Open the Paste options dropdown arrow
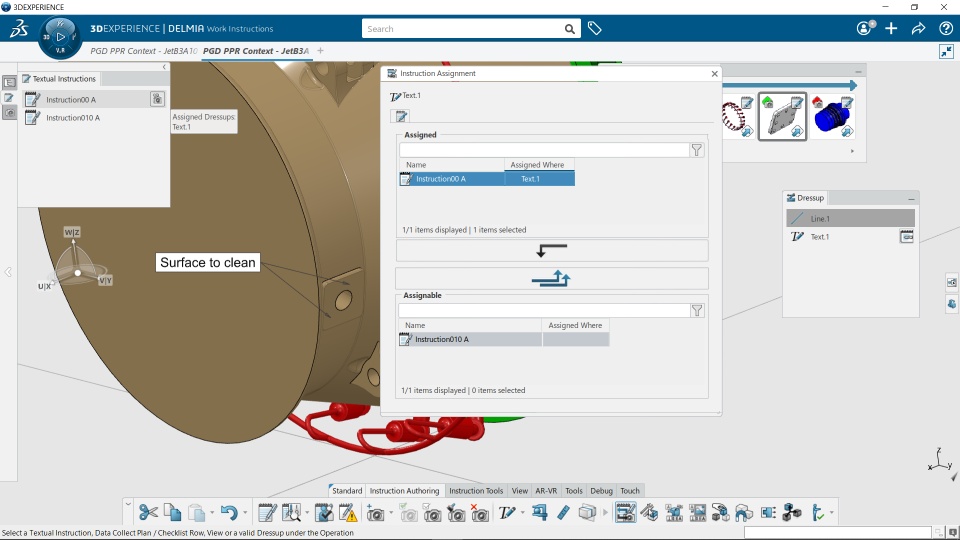 tap(212, 512)
